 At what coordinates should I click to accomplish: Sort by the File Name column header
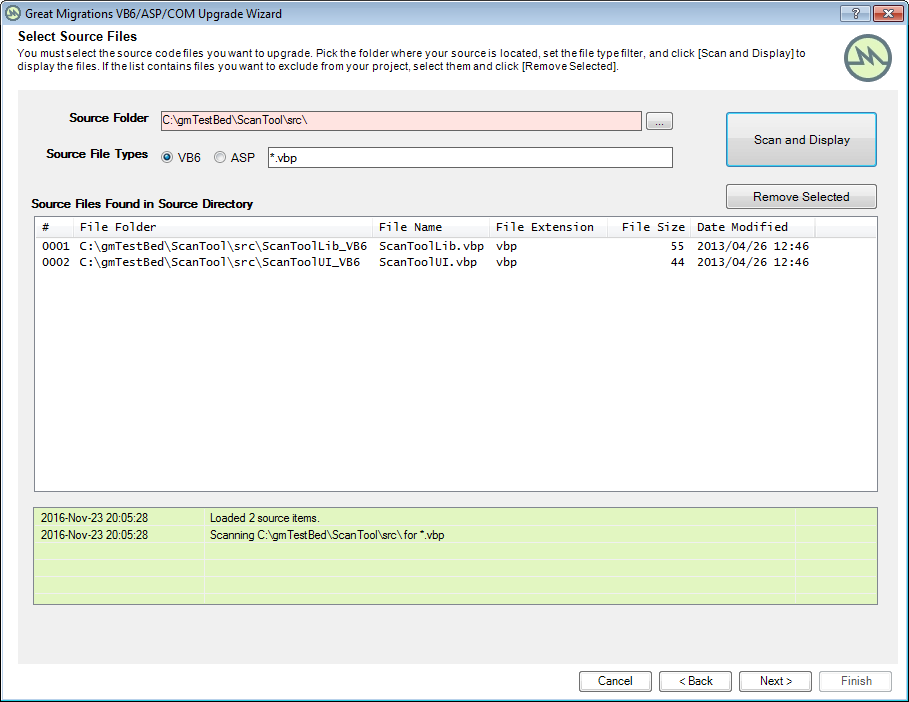point(430,227)
